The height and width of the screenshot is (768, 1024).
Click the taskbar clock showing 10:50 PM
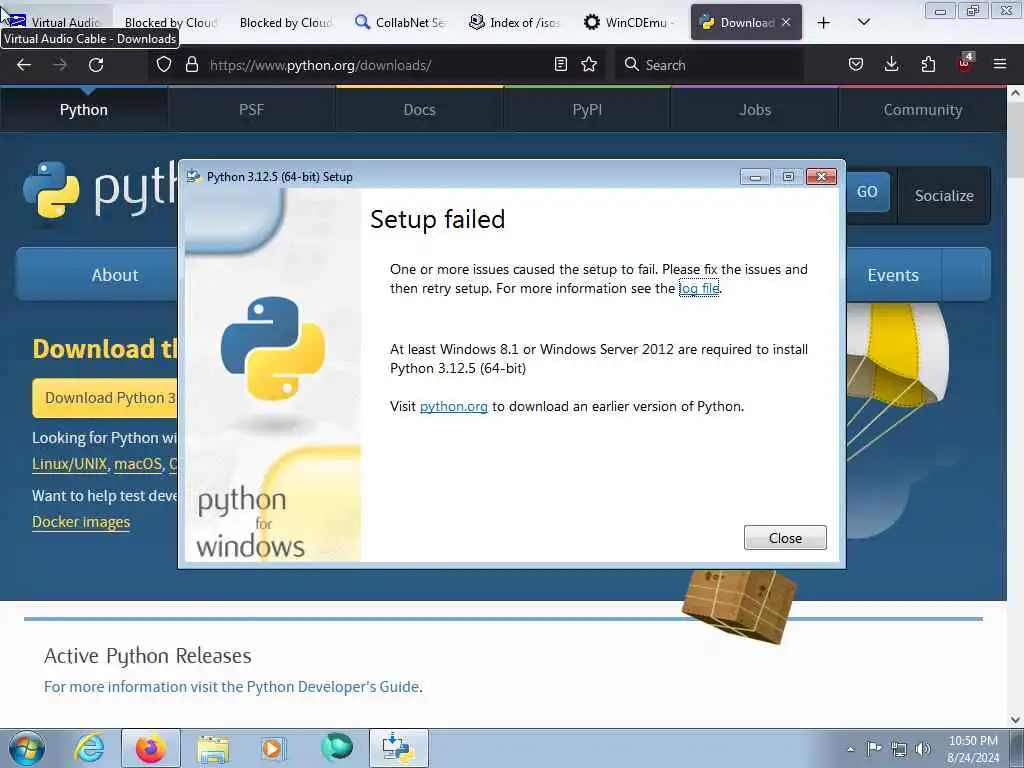tap(973, 748)
